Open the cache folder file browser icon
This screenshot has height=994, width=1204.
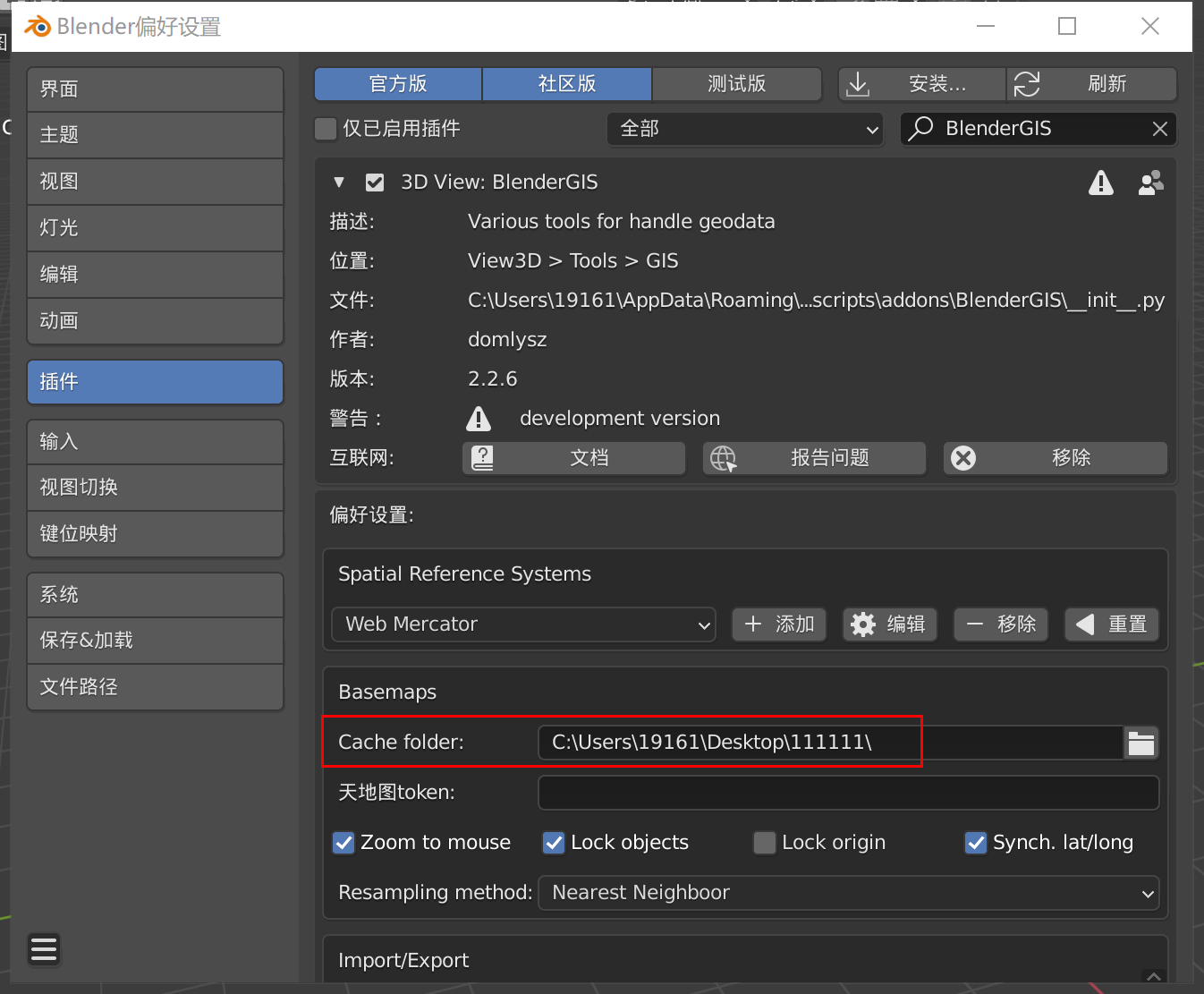coord(1141,743)
